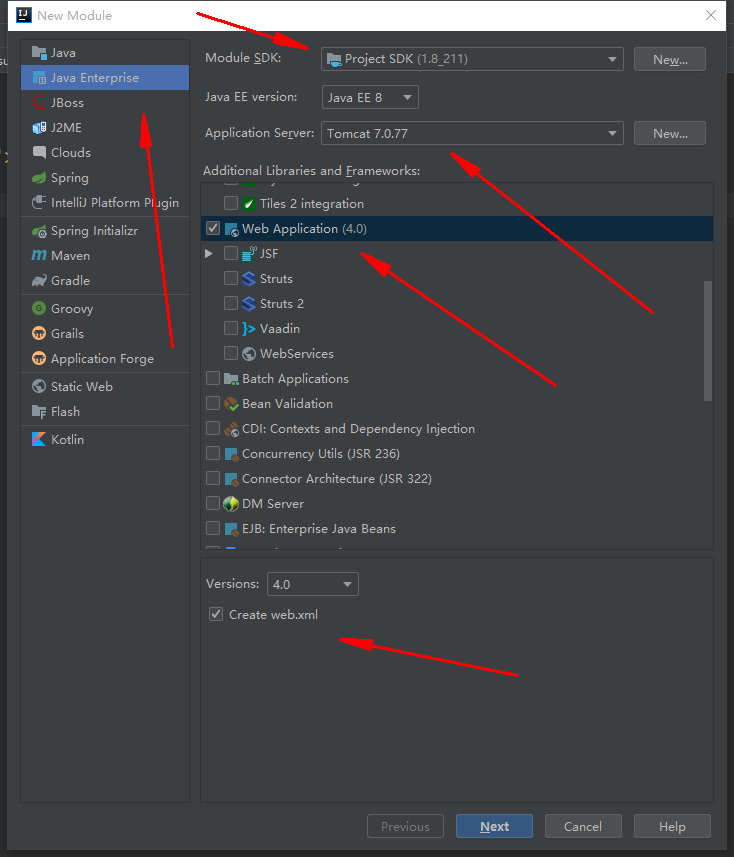The width and height of the screenshot is (734, 857).
Task: Select the Java Enterprise module type
Action: click(105, 78)
